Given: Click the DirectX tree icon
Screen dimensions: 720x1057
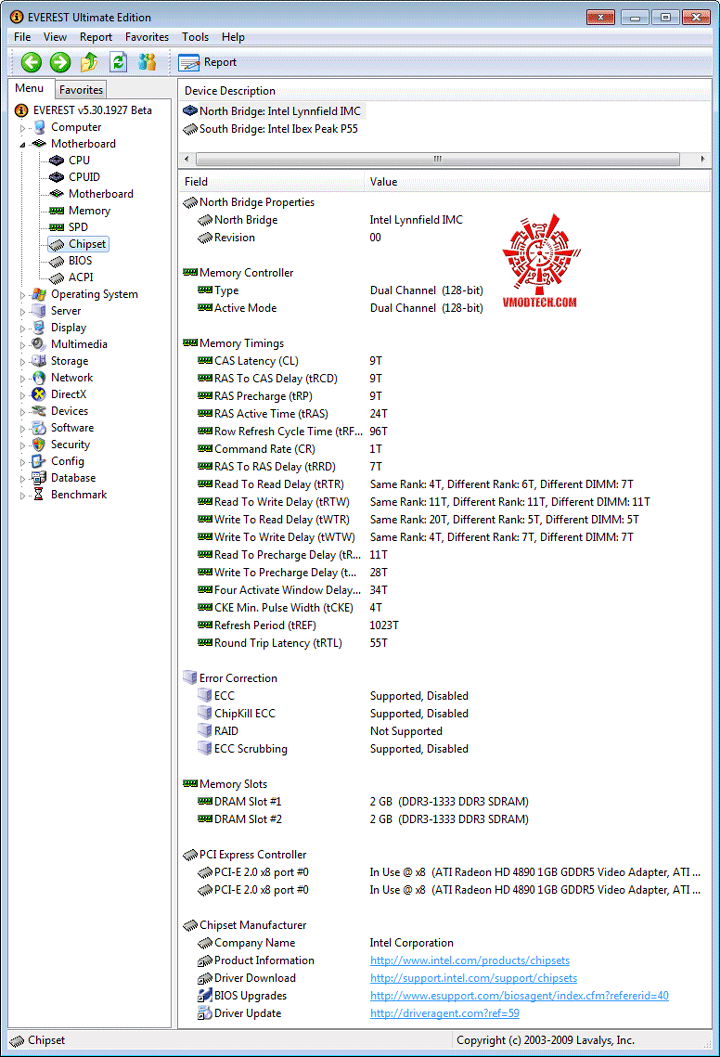Looking at the screenshot, I should [39, 394].
